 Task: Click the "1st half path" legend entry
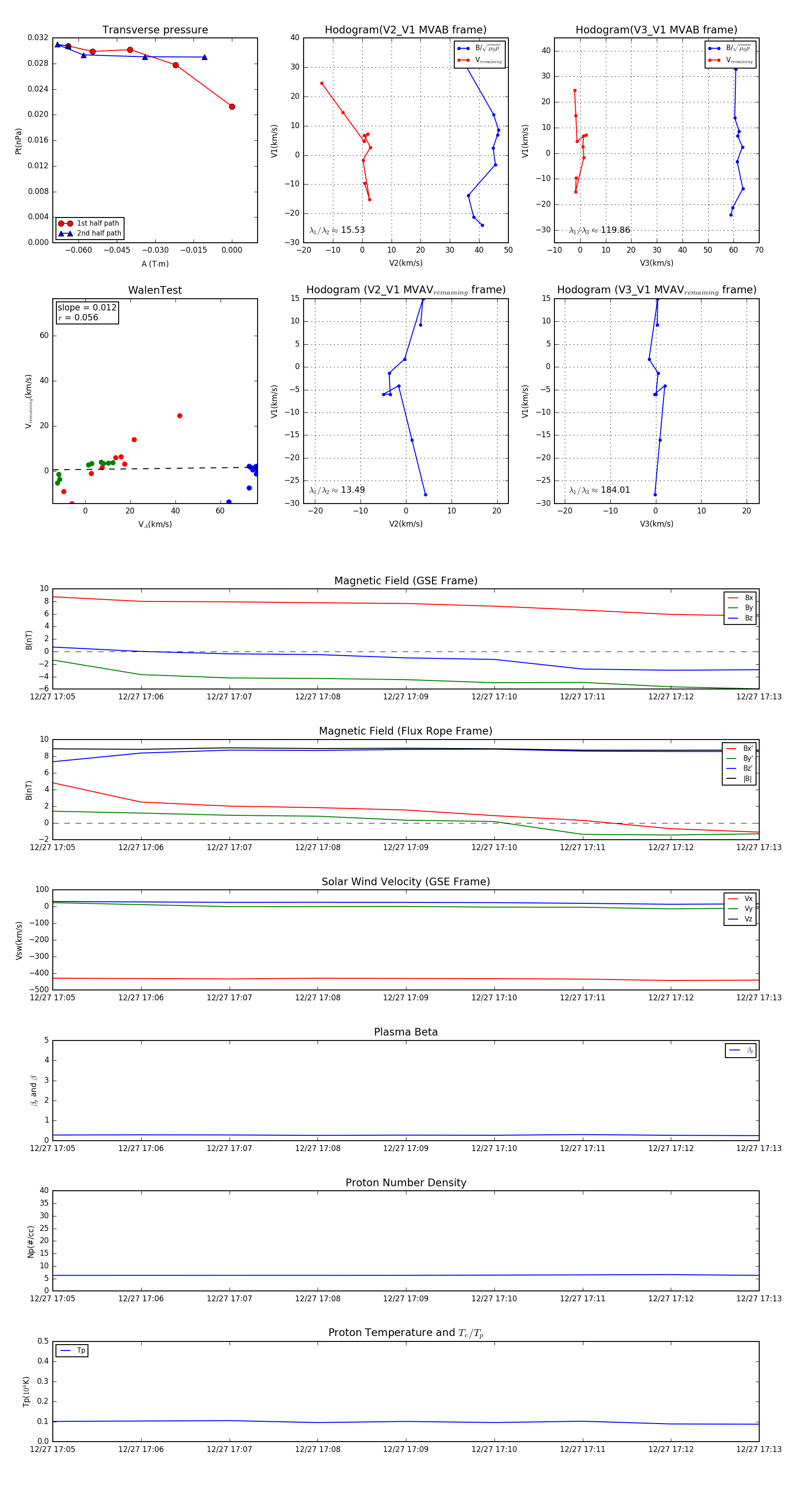[90, 224]
